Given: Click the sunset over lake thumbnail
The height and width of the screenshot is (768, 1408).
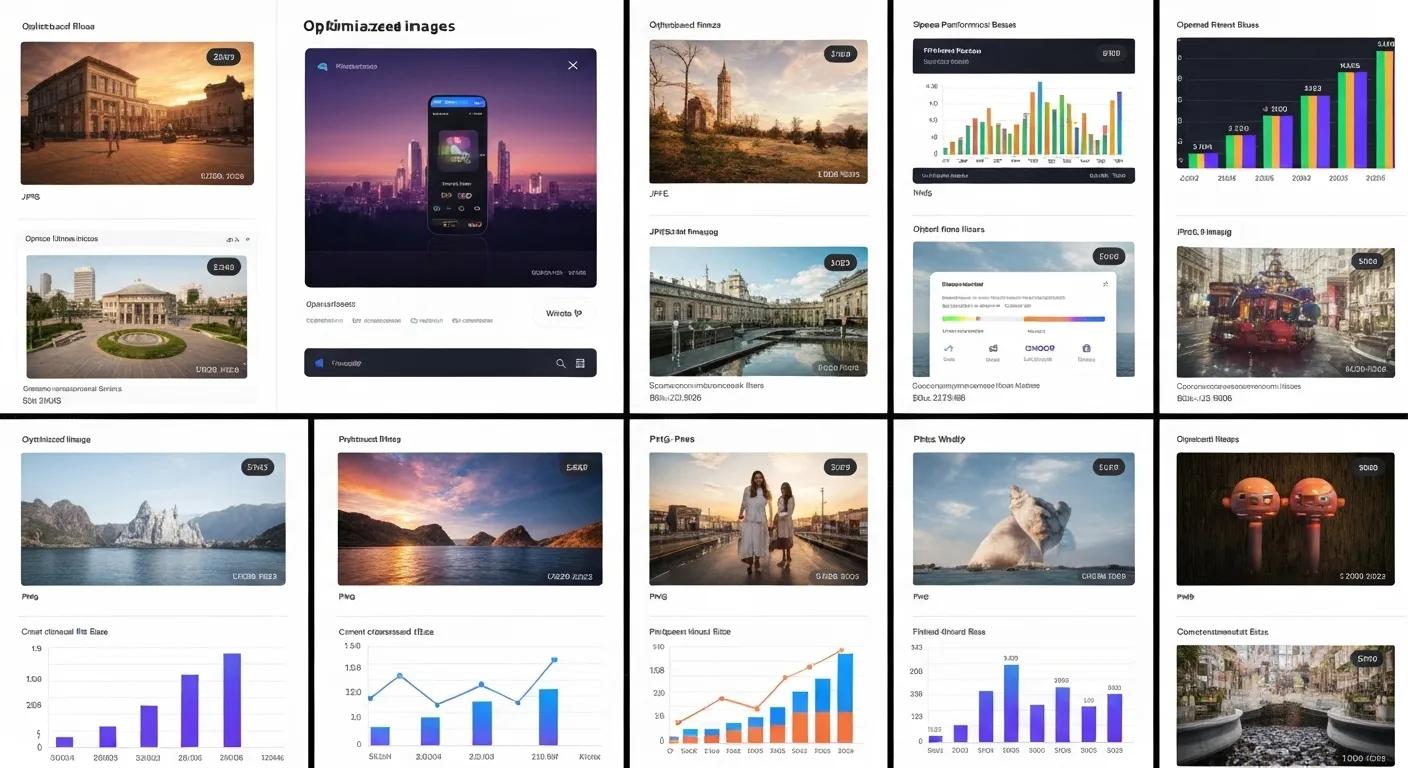Looking at the screenshot, I should 470,519.
